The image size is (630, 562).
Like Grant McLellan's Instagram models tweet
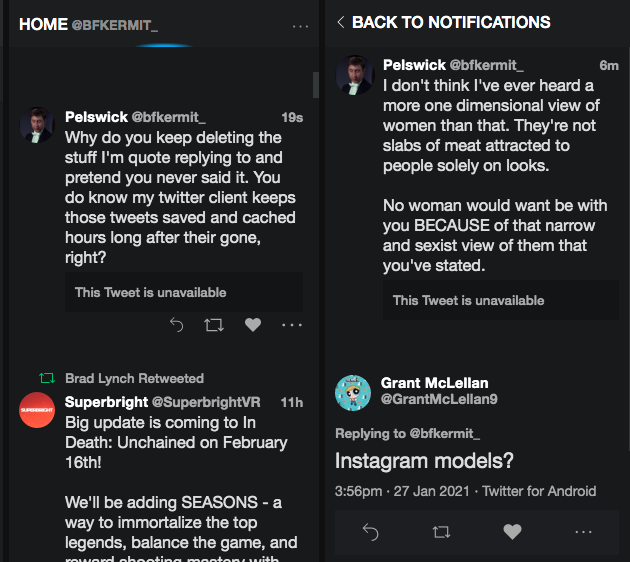(512, 532)
